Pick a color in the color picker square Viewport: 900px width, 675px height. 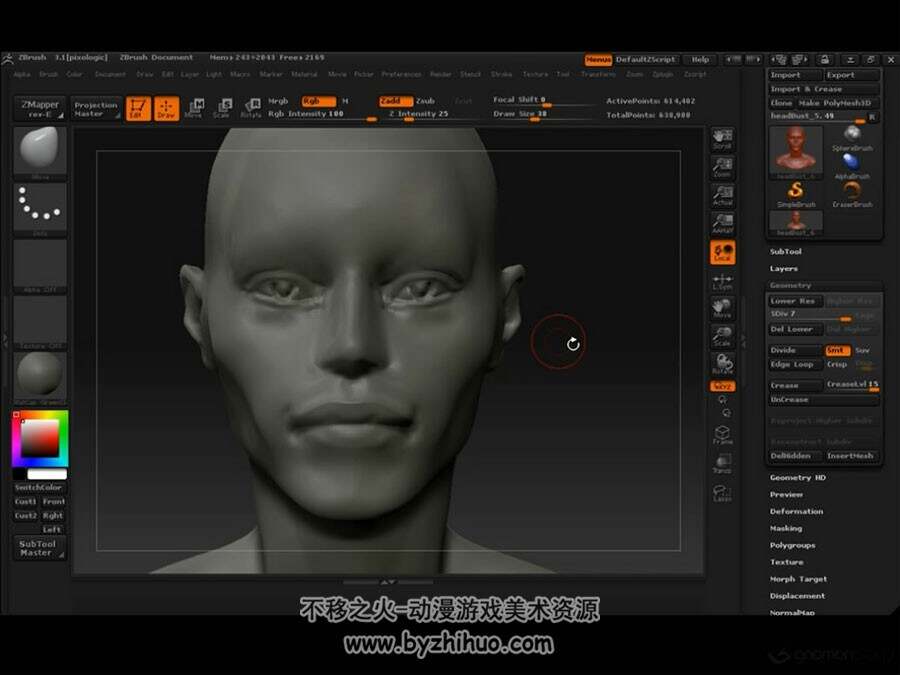tap(40, 438)
